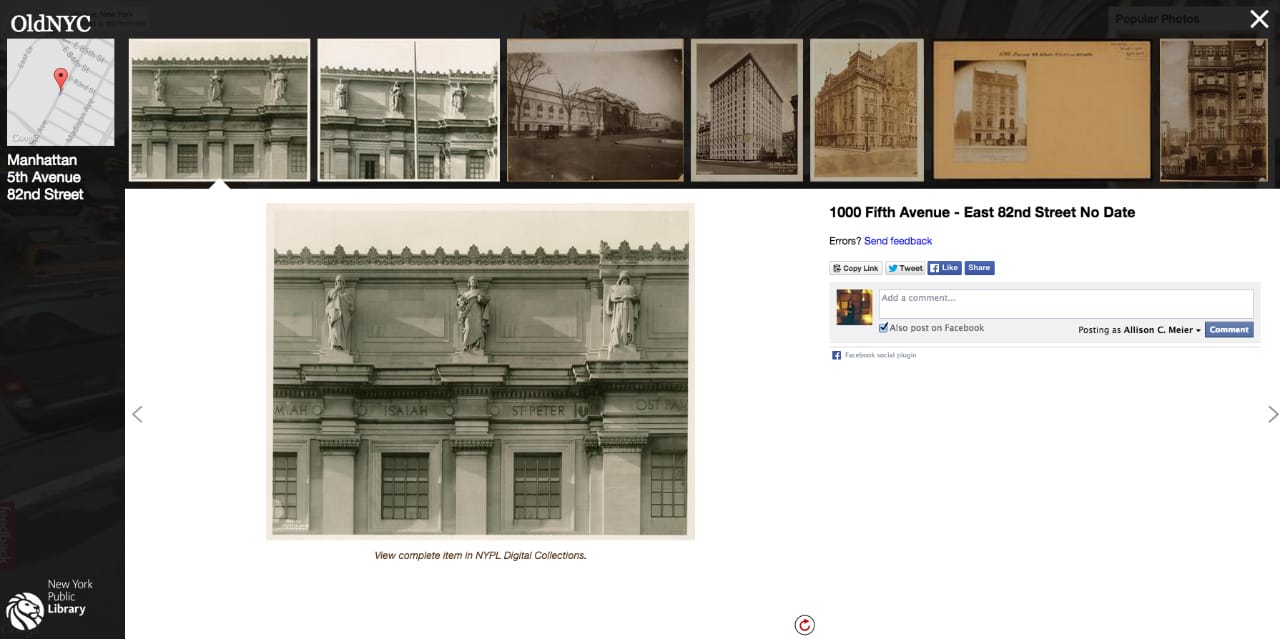The height and width of the screenshot is (639, 1280).
Task: Open the Send feedback link
Action: [898, 240]
